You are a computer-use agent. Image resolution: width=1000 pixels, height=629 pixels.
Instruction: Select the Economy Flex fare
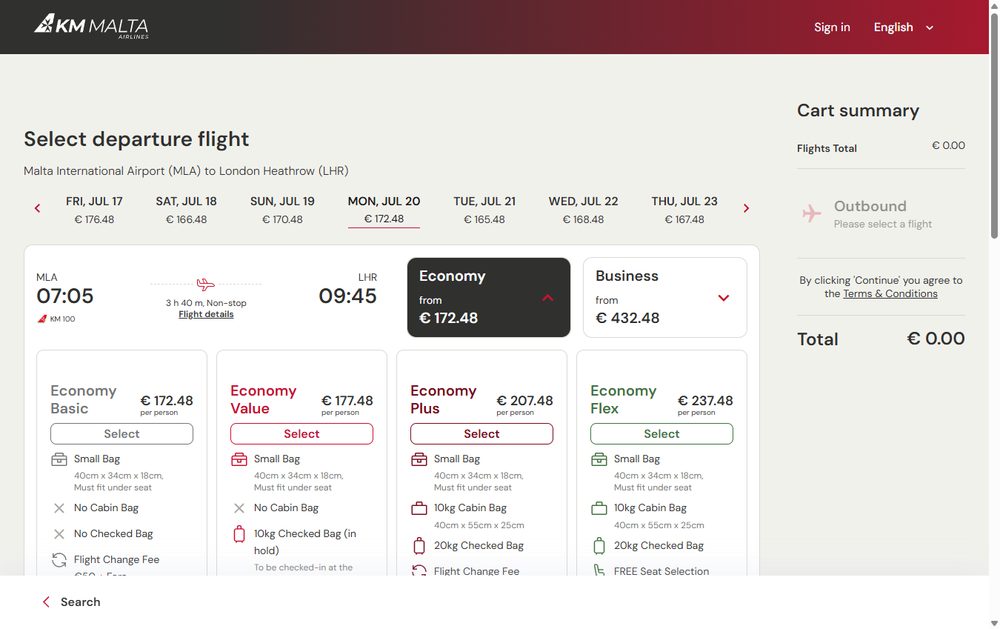point(661,434)
